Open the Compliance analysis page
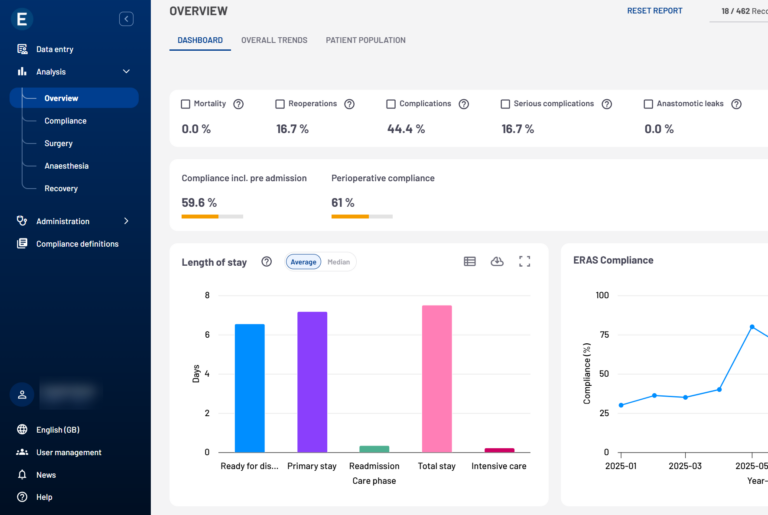768x515 pixels. tap(65, 121)
